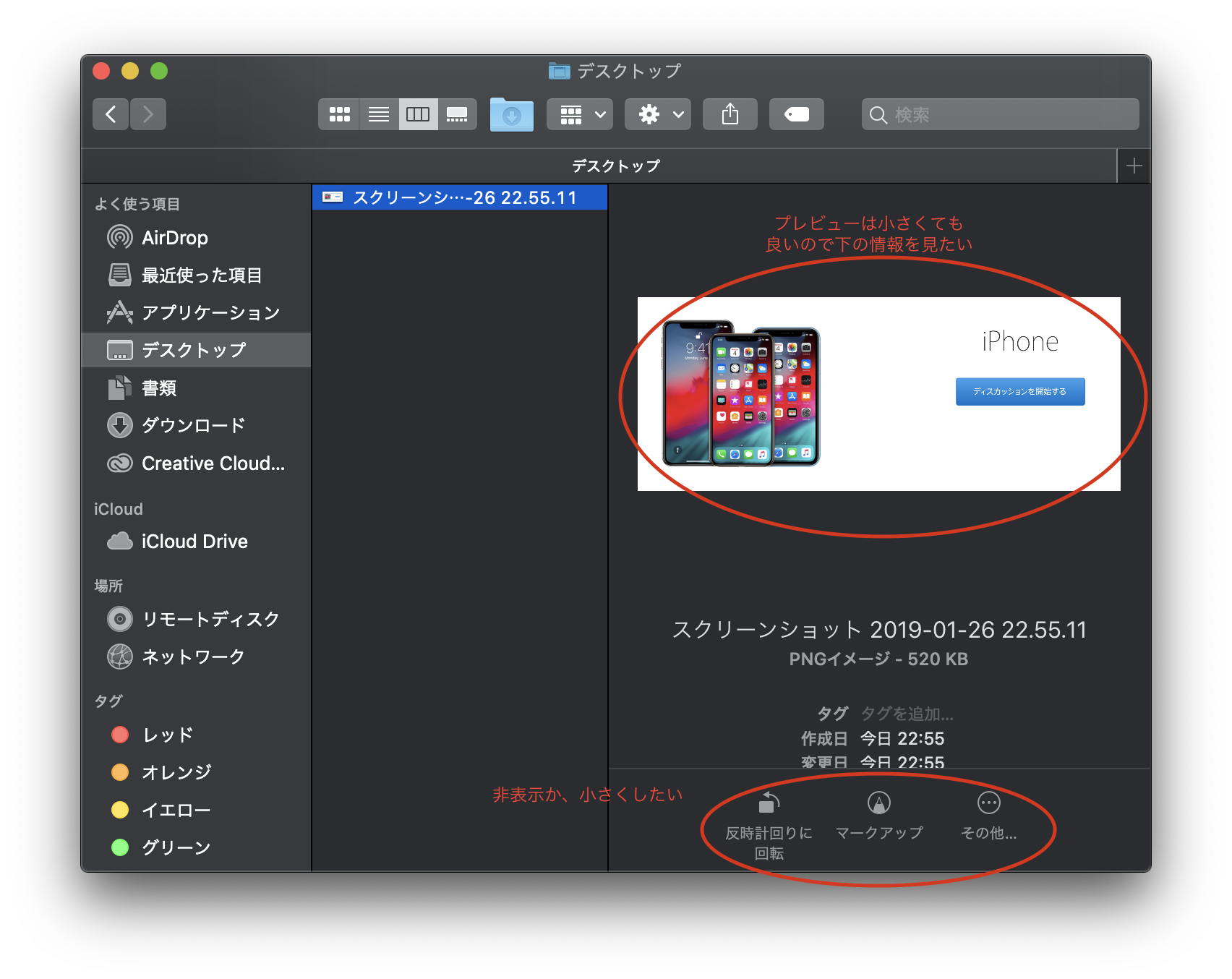Click the 検索 search field
This screenshot has height=979, width=1232.
pos(1000,114)
